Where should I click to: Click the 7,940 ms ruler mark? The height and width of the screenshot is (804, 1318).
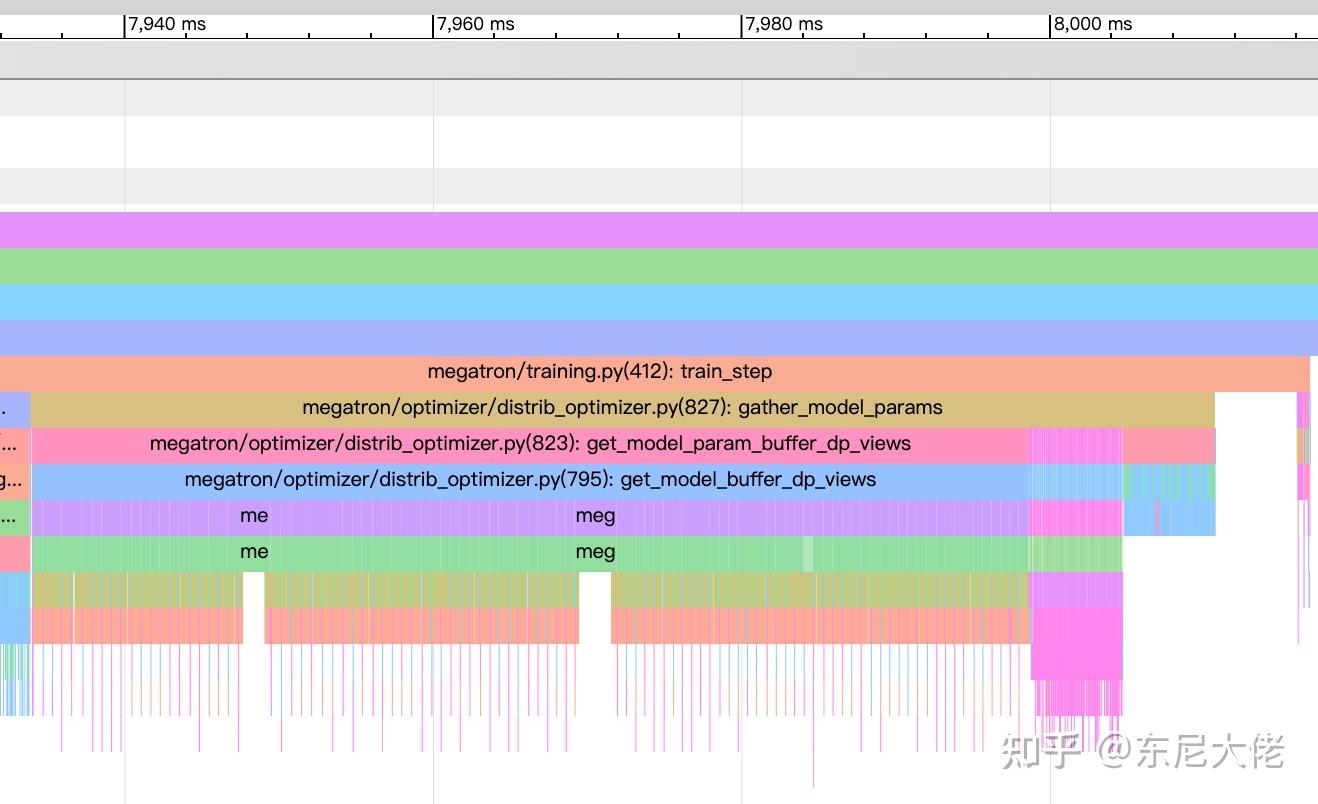point(166,24)
